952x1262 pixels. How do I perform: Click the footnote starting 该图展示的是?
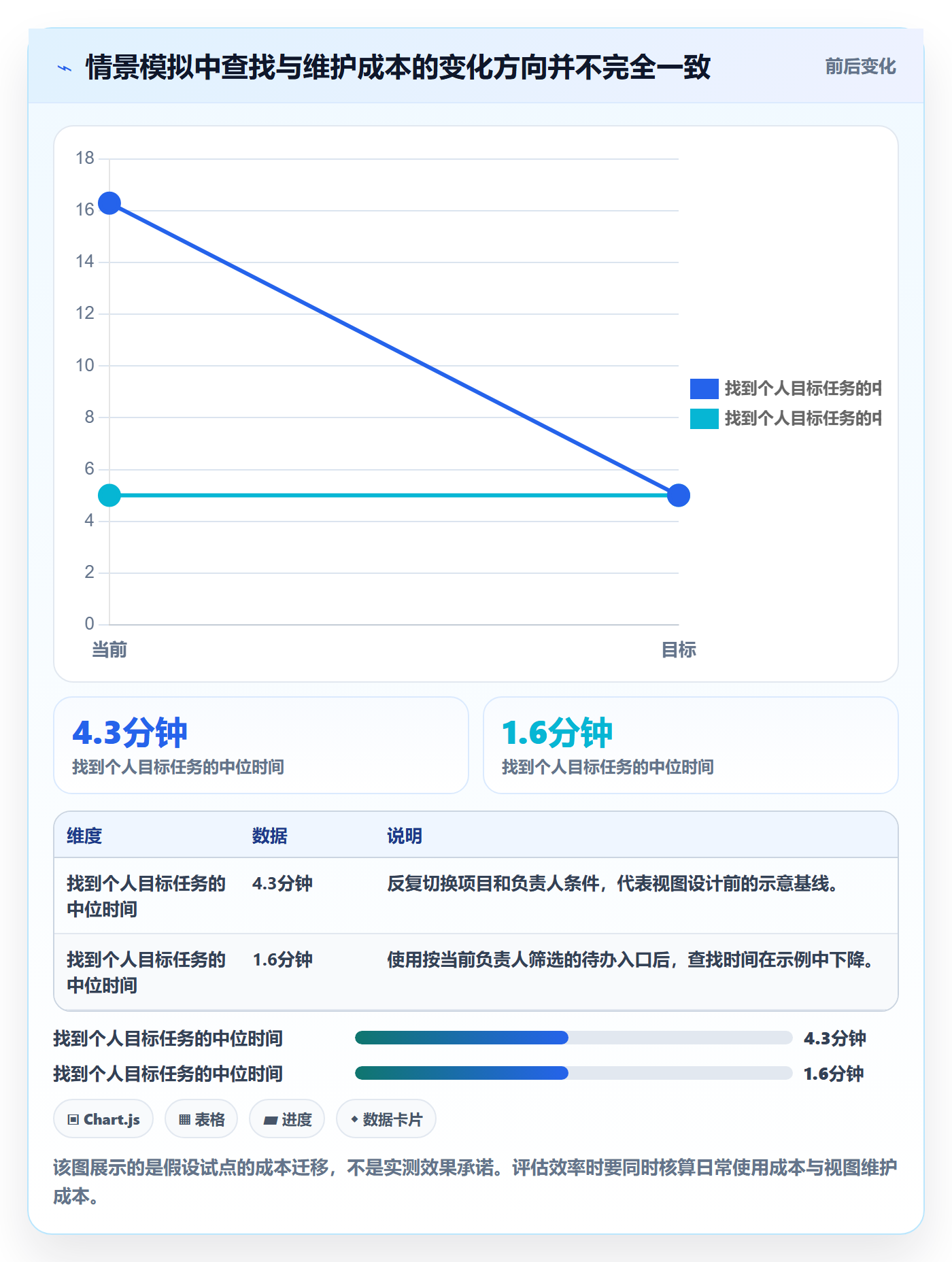click(x=475, y=1181)
